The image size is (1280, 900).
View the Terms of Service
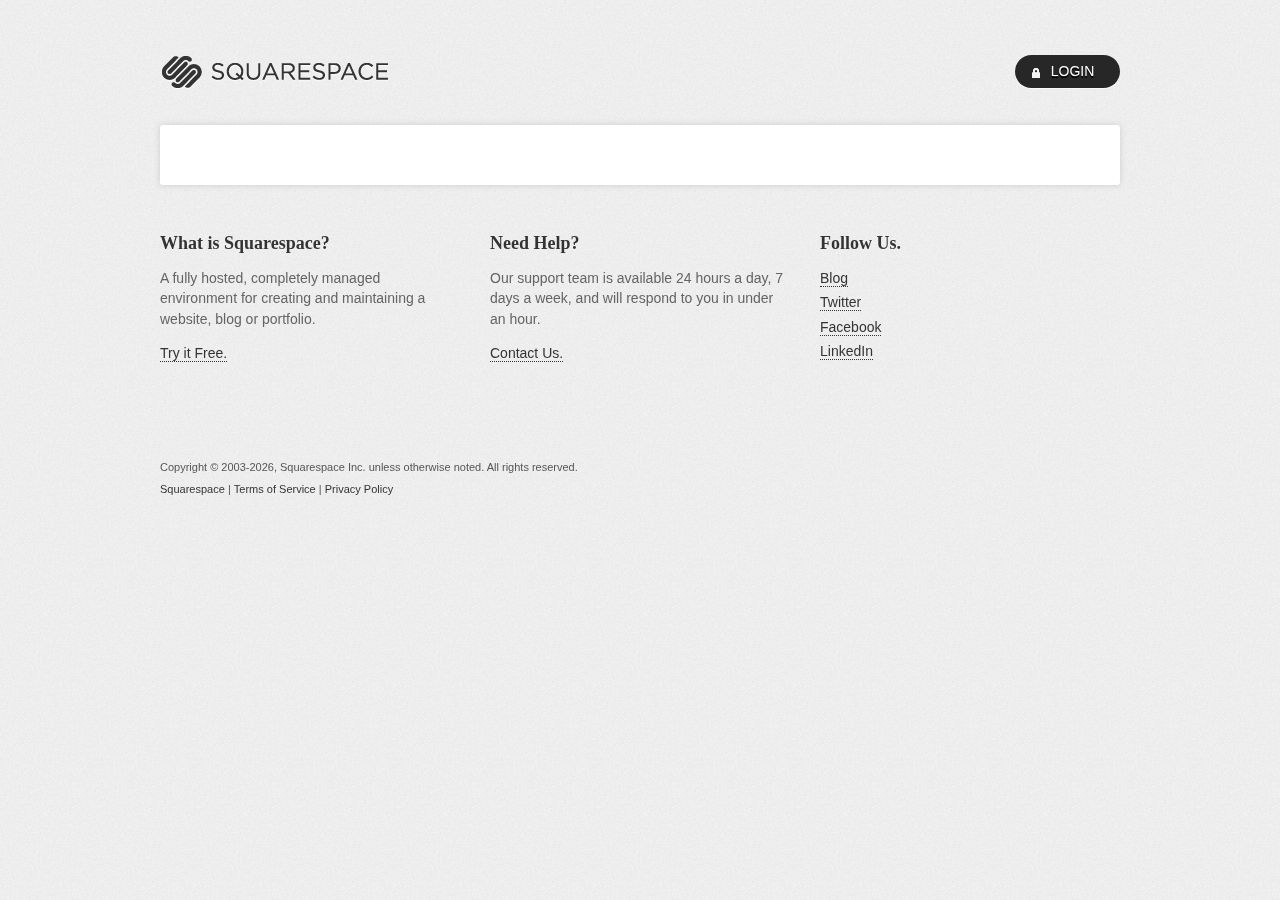pos(274,489)
